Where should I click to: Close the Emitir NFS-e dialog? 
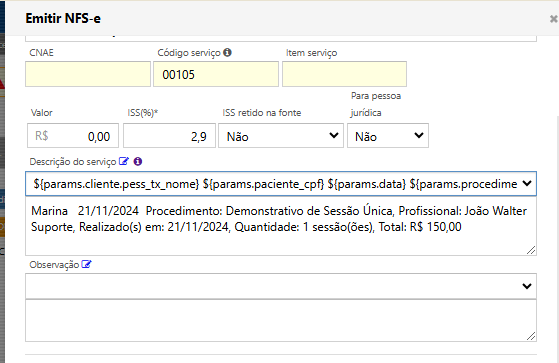coord(554,19)
